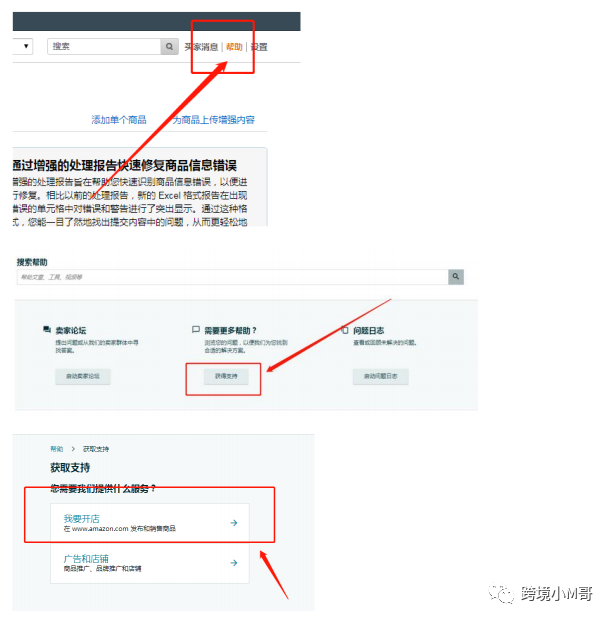Click the 问题日志 clipboard icon

point(345,330)
